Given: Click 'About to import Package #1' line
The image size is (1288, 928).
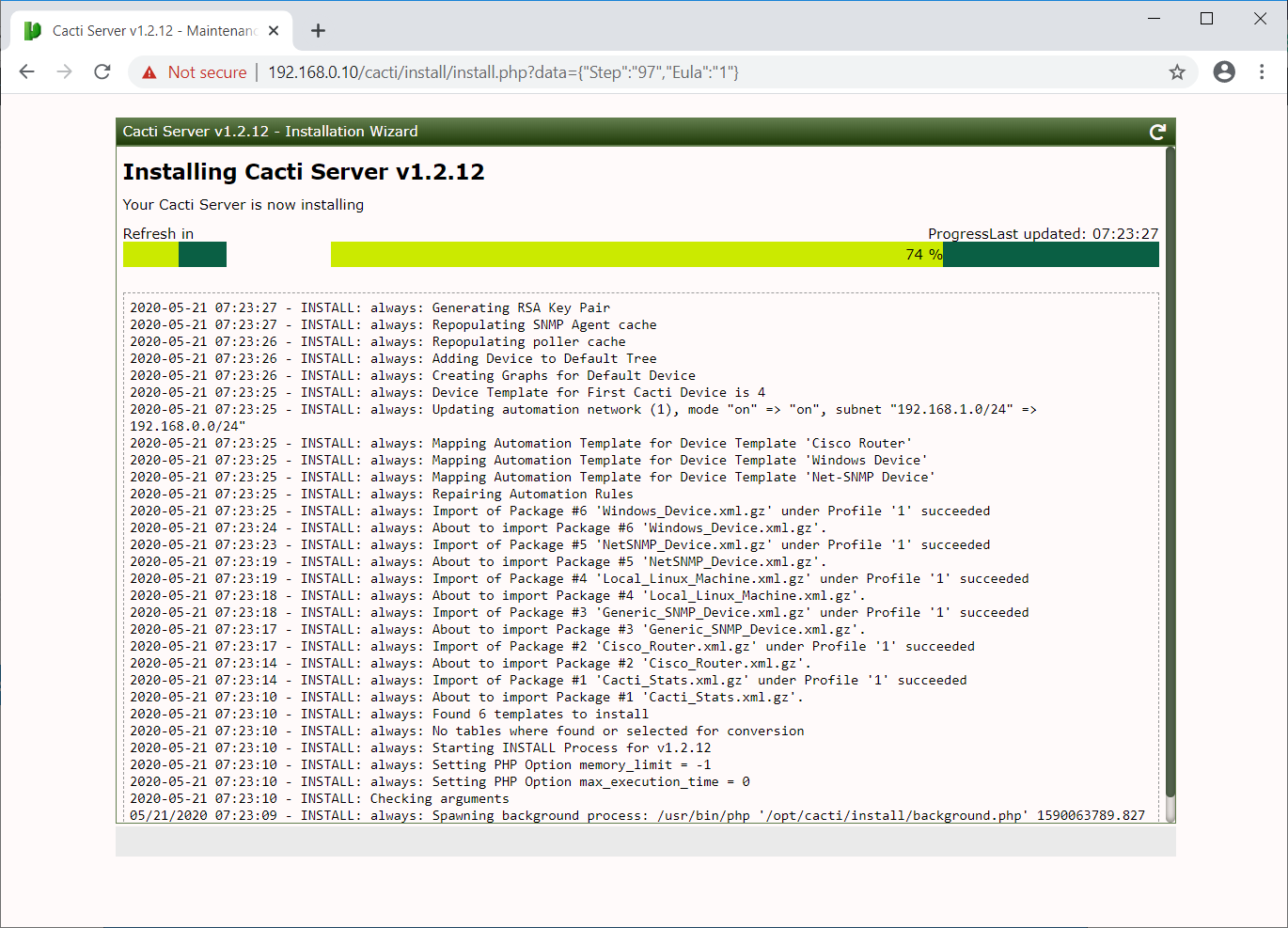Looking at the screenshot, I should 466,698.
